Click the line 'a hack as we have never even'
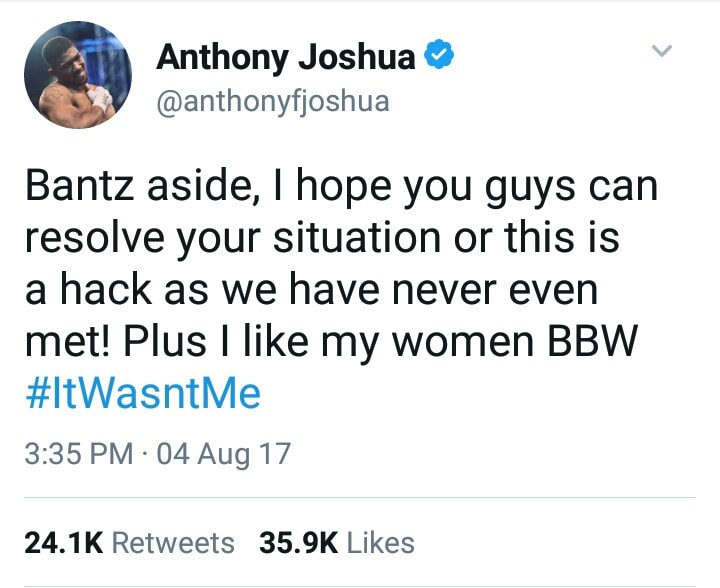 [312, 289]
